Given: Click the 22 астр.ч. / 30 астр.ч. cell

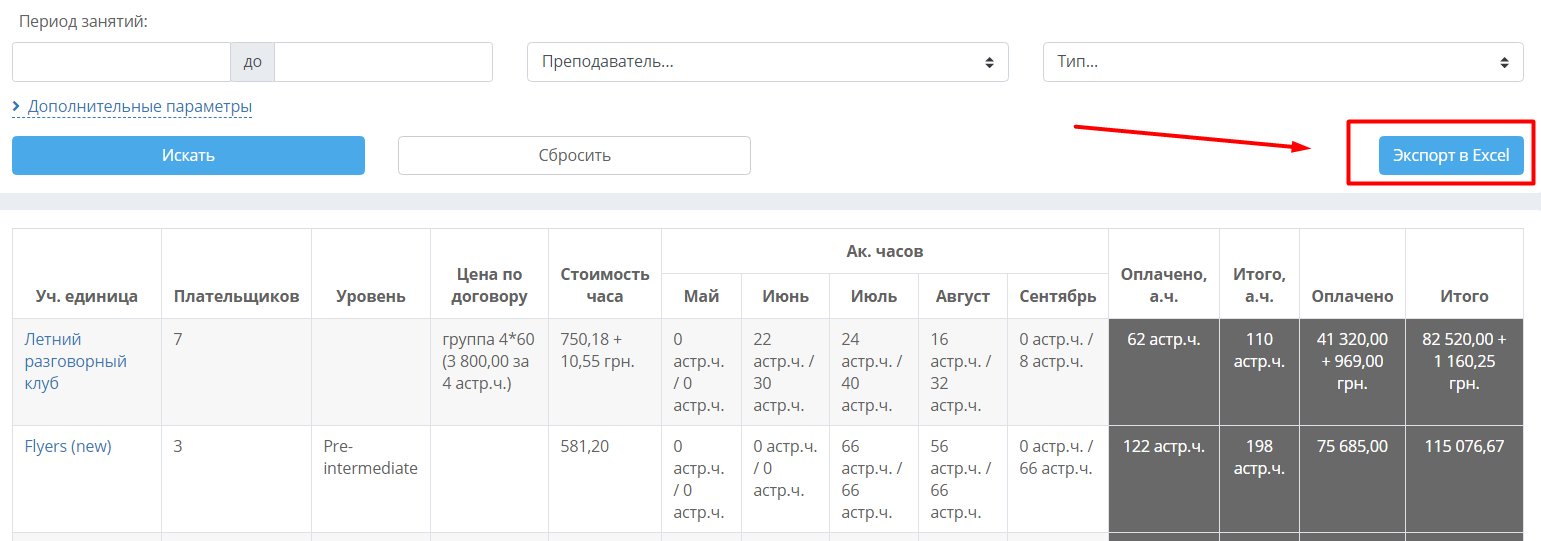Looking at the screenshot, I should (785, 372).
